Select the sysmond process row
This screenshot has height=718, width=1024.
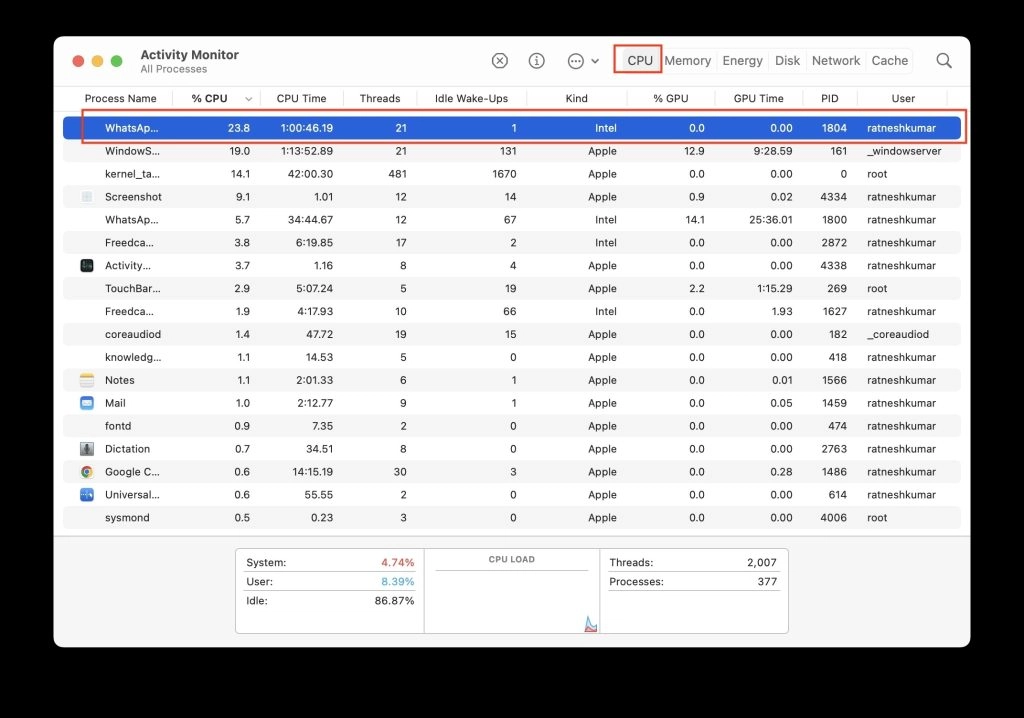512,517
